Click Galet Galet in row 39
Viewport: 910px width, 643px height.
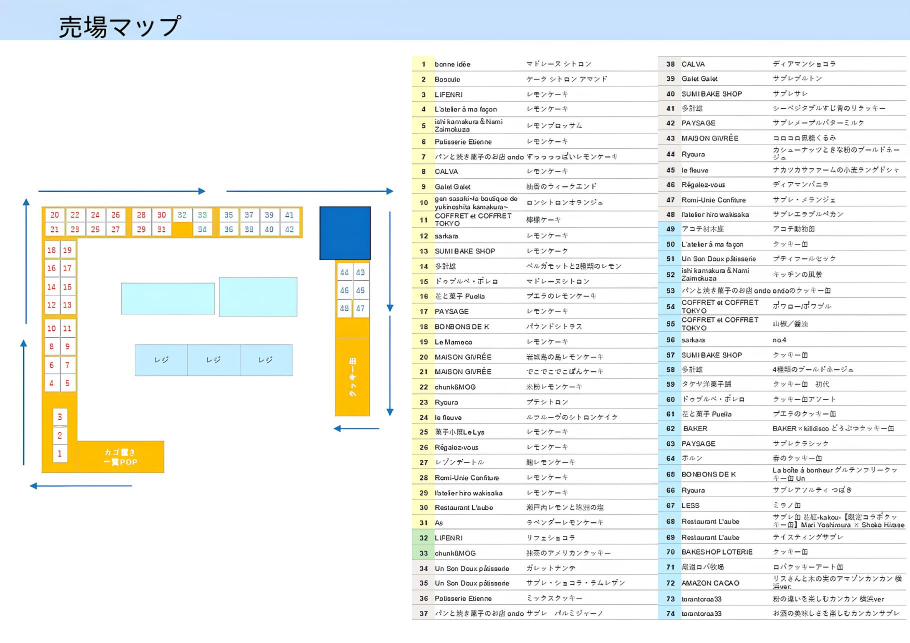699,79
